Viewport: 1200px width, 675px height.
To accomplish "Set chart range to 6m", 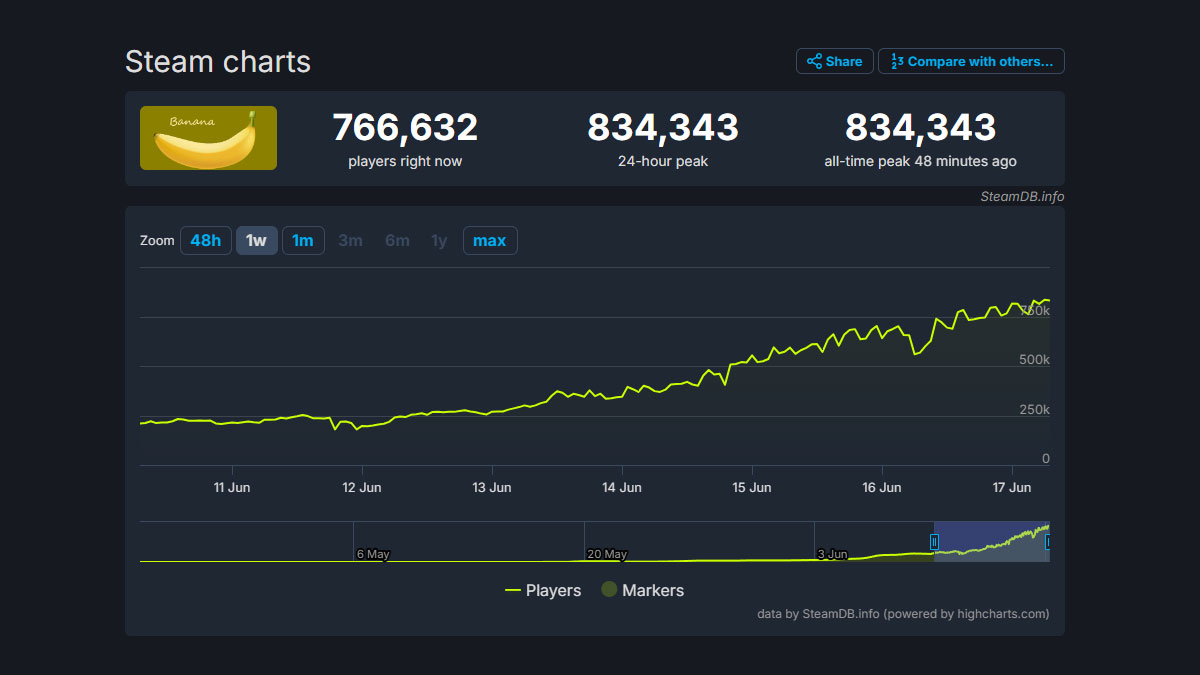I will pyautogui.click(x=397, y=240).
